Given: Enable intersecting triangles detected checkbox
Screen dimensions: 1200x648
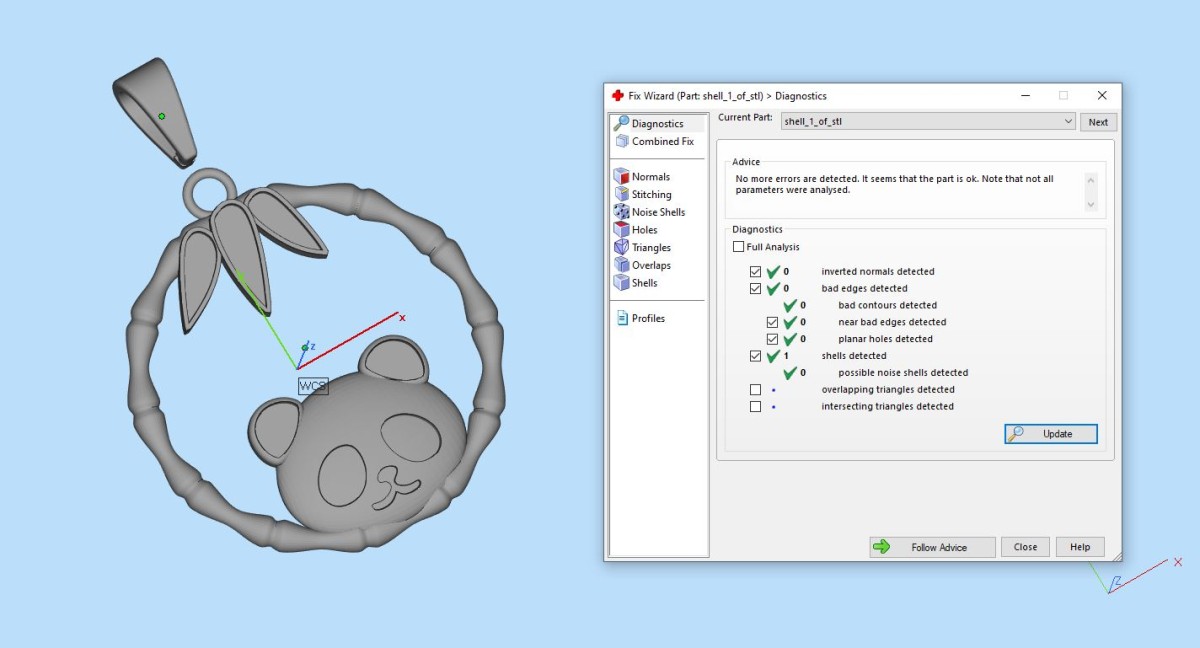Looking at the screenshot, I should 755,406.
